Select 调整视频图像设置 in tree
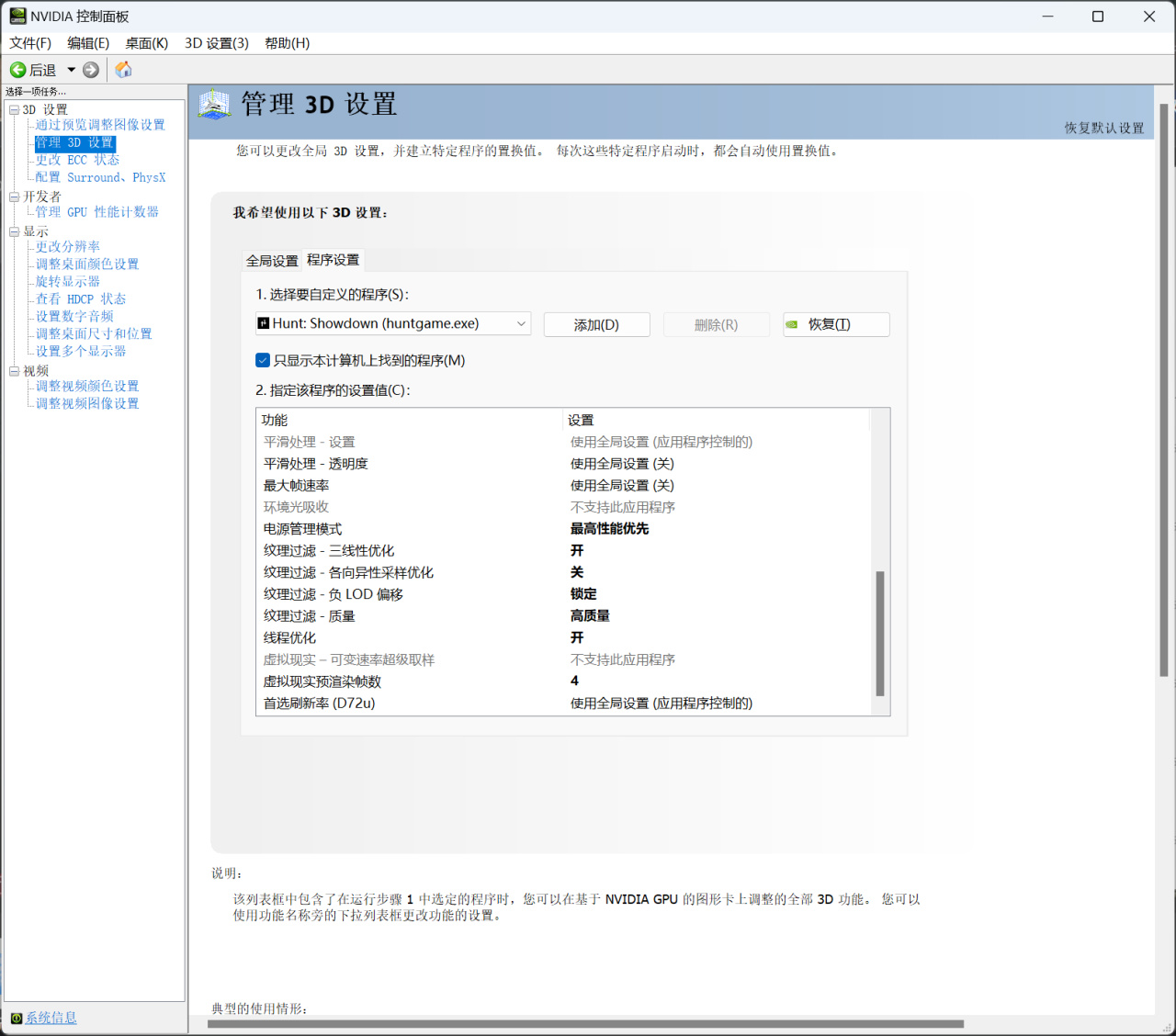The height and width of the screenshot is (1036, 1176). pos(87,404)
